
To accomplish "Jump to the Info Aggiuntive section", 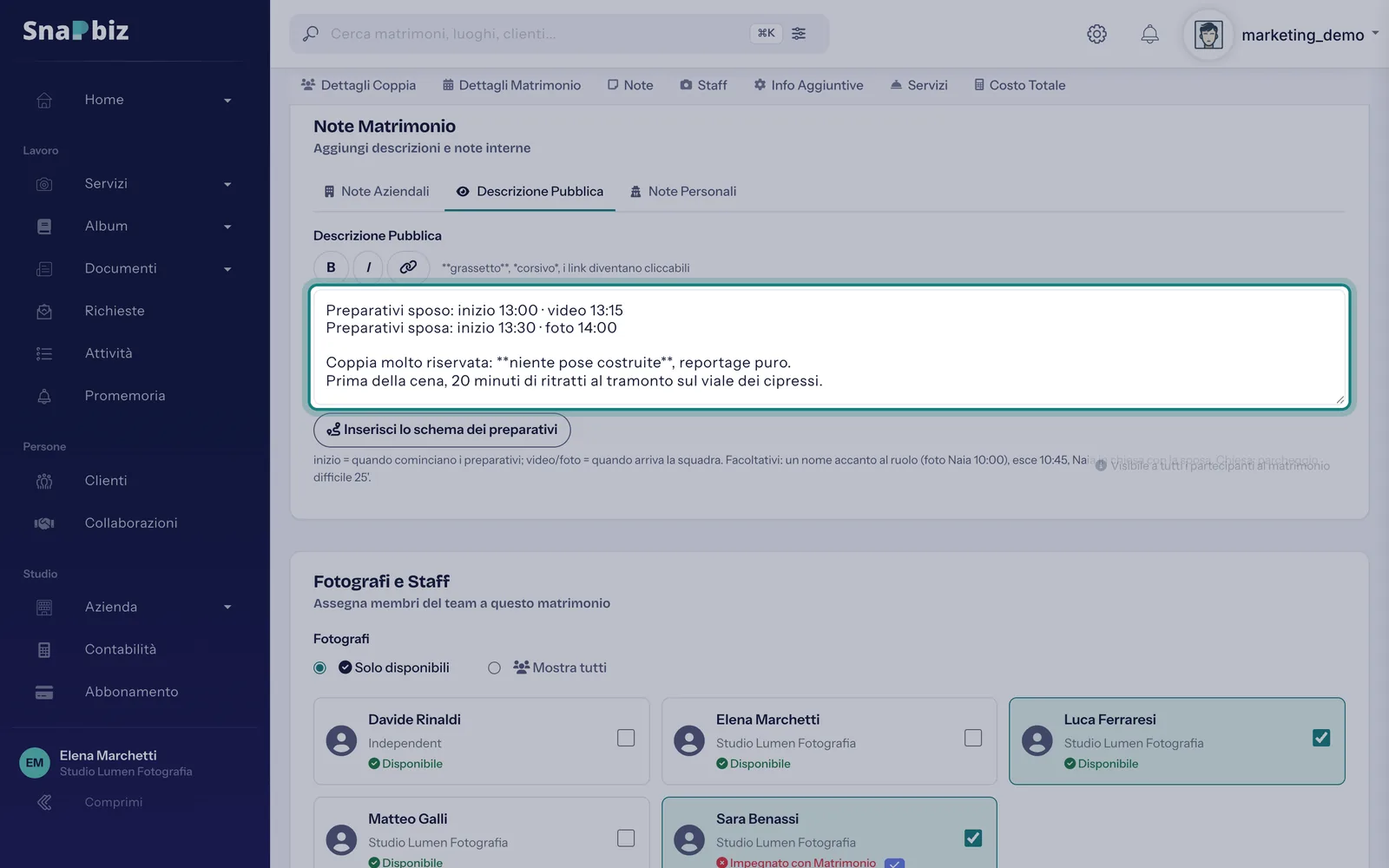I will pyautogui.click(x=808, y=85).
